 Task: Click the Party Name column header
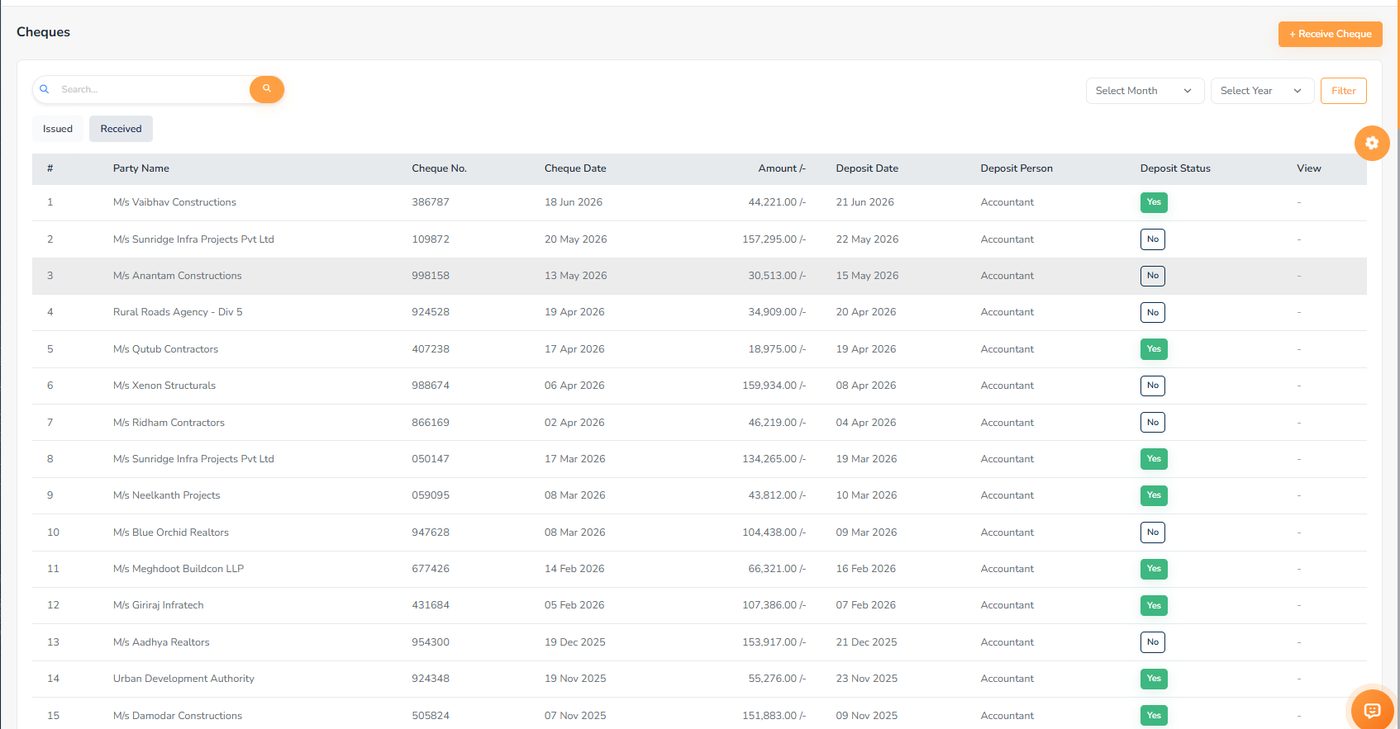pyautogui.click(x=141, y=168)
